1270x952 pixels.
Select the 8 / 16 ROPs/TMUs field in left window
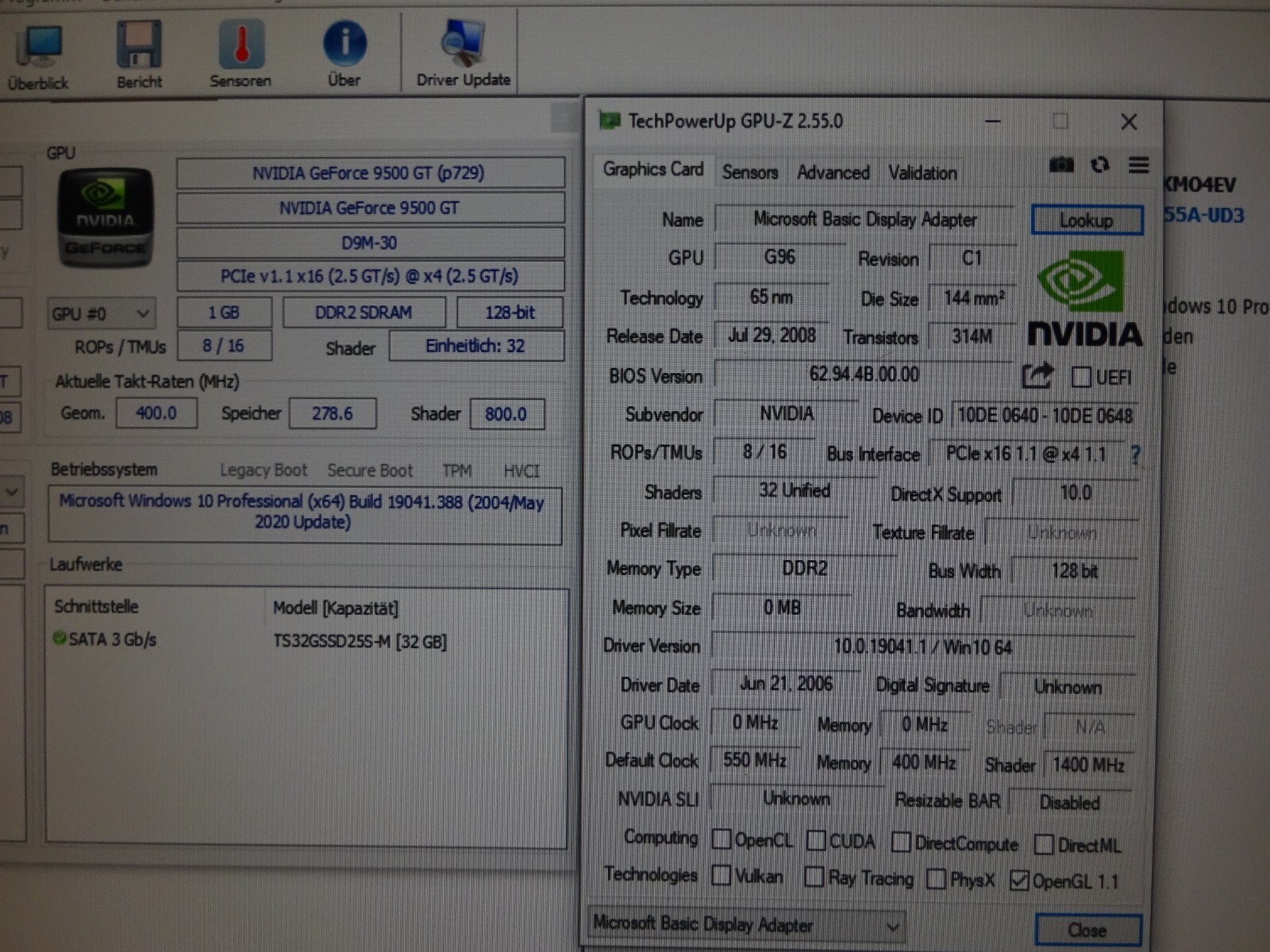[x=224, y=346]
